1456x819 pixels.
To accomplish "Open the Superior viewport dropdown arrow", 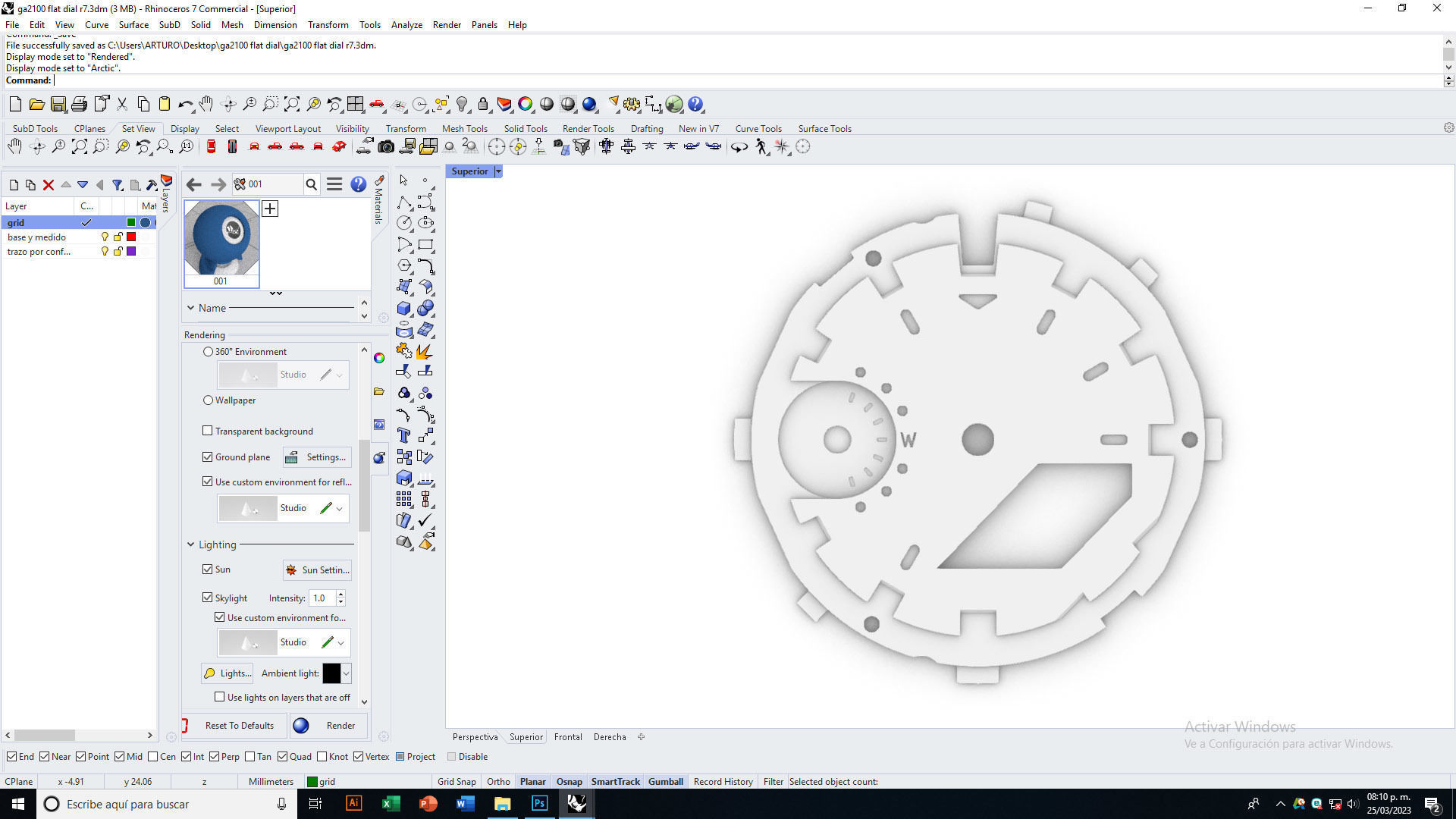I will click(x=498, y=171).
